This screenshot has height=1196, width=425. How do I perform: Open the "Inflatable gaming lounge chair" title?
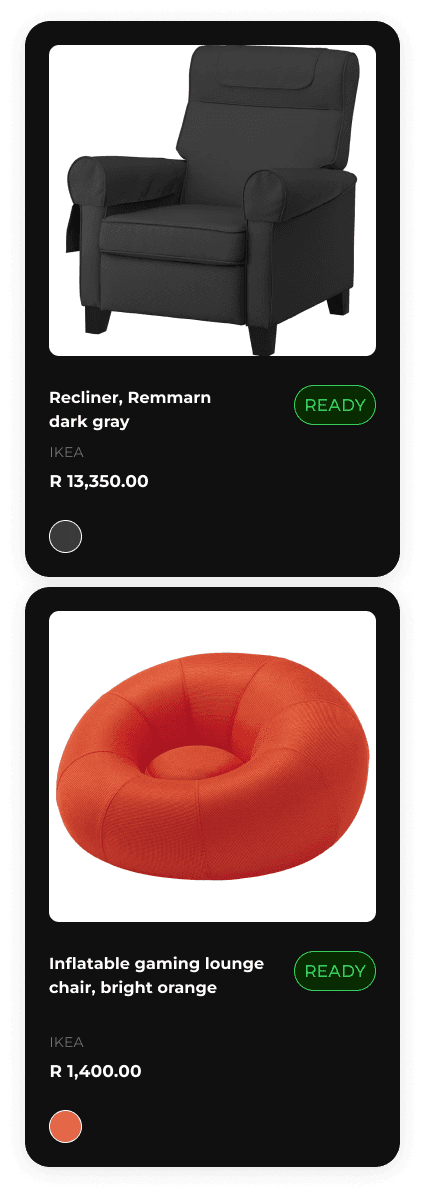click(156, 976)
